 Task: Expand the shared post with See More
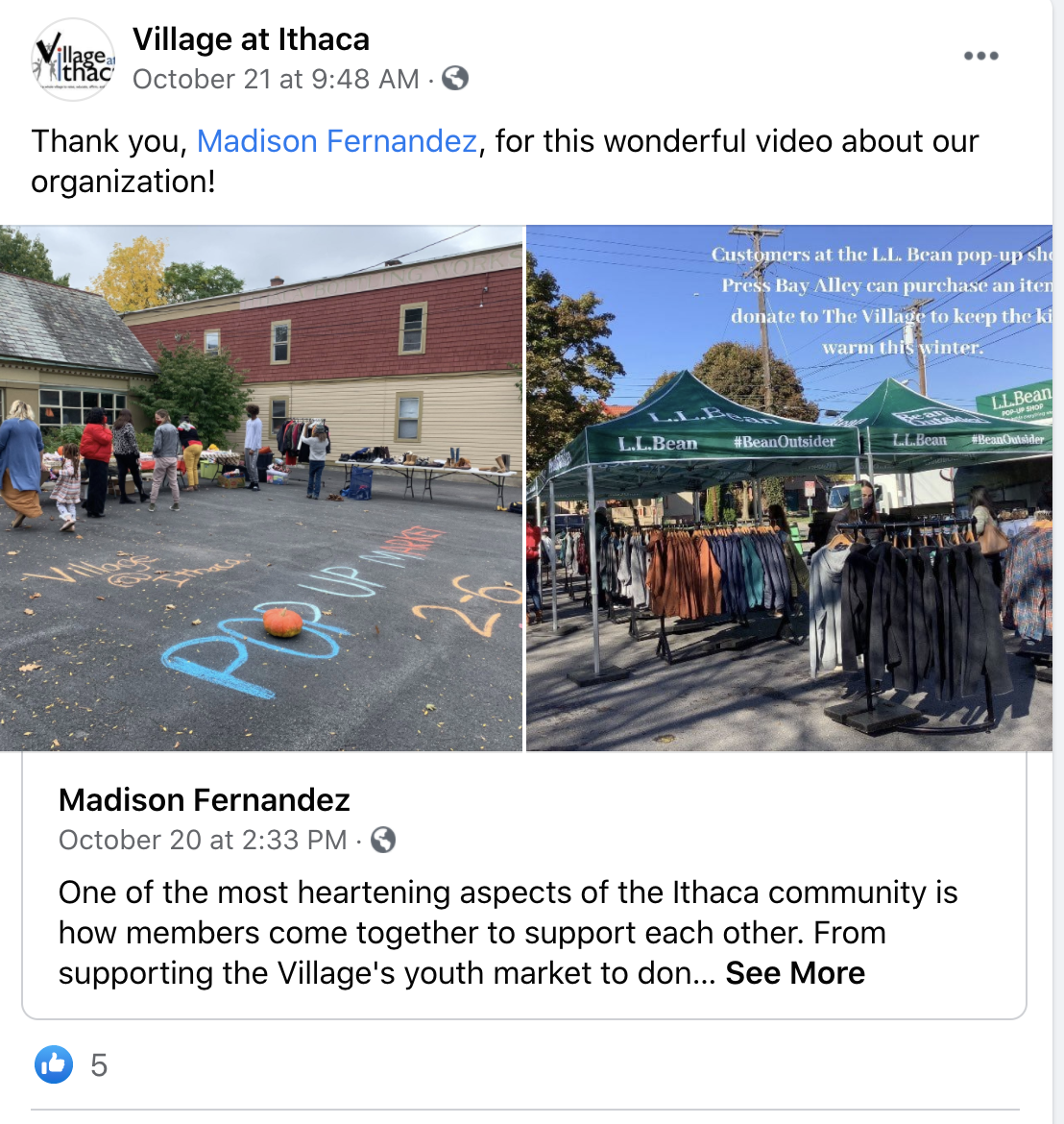(794, 973)
